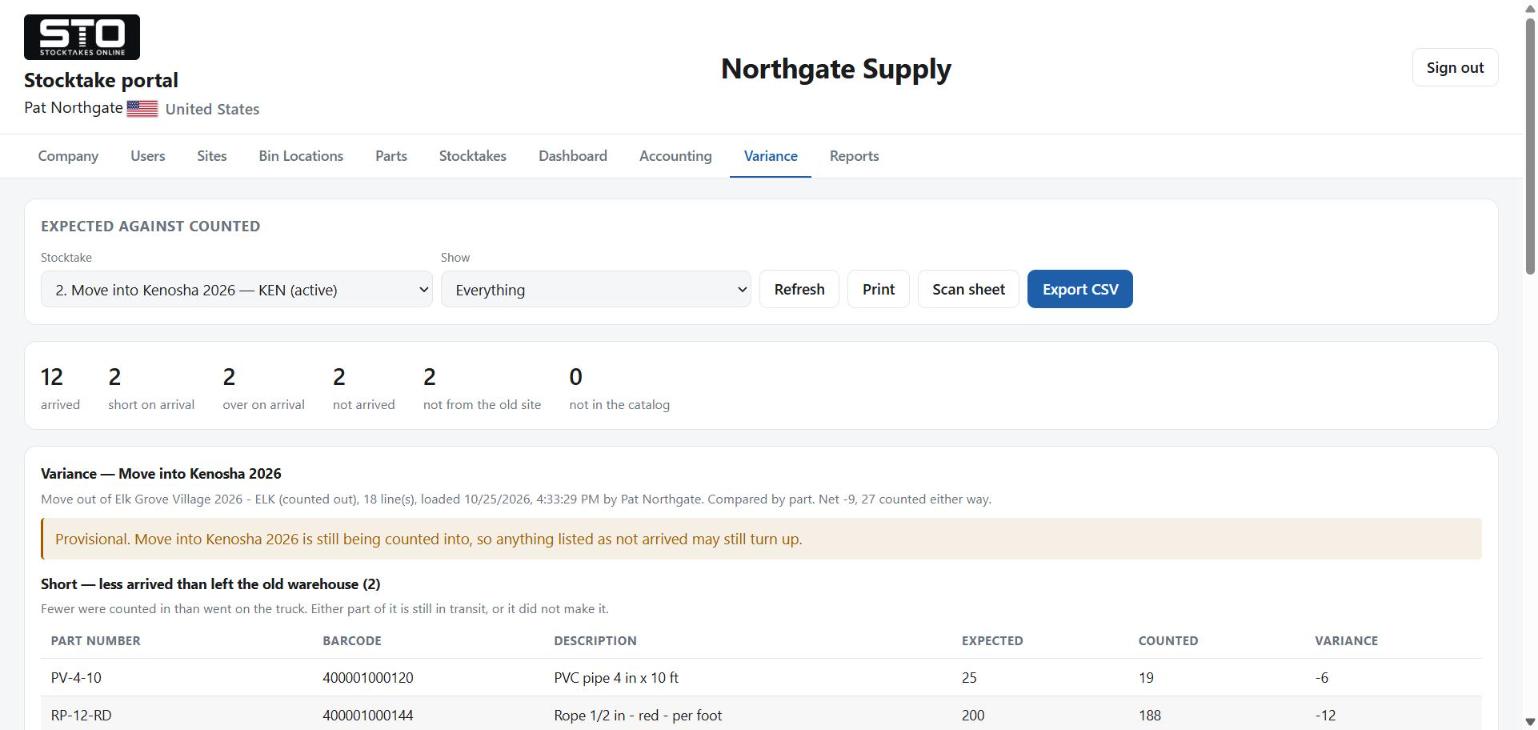The height and width of the screenshot is (730, 1538).
Task: Click description 'PVC pipe 4 in x 10 ft'
Action: pos(616,678)
